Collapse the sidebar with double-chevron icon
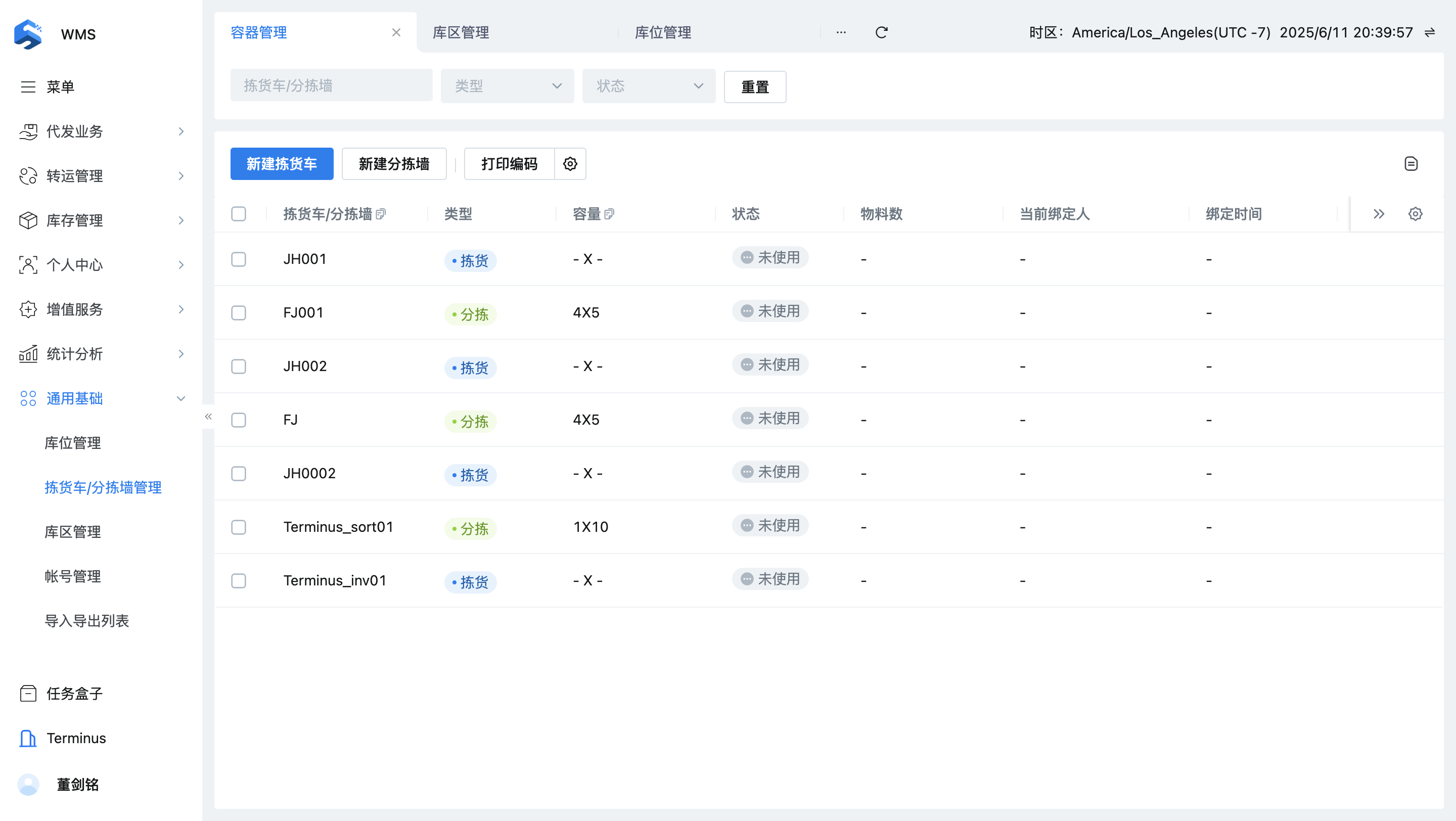This screenshot has width=1456, height=821. tap(208, 417)
